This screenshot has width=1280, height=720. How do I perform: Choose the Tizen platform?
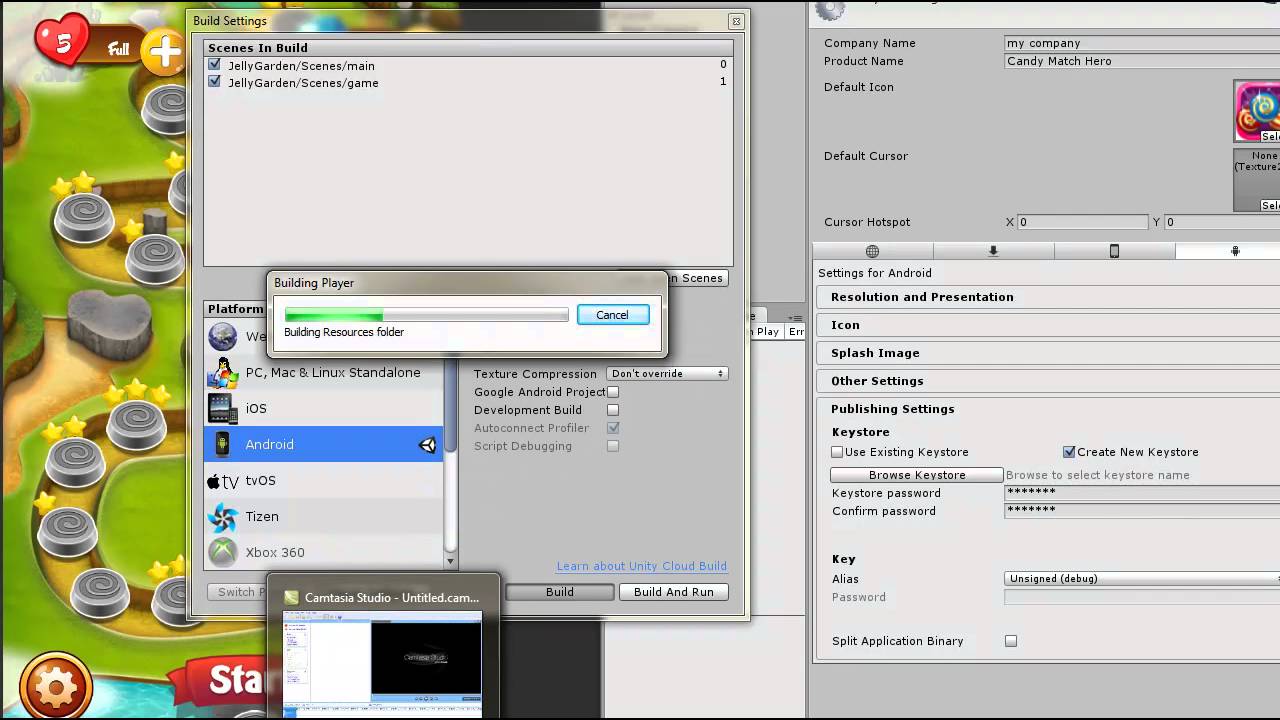pos(323,516)
